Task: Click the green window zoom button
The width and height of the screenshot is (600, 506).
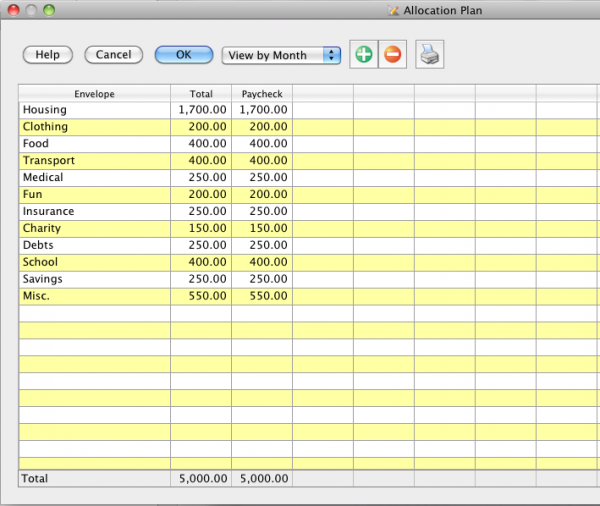Action: point(49,10)
